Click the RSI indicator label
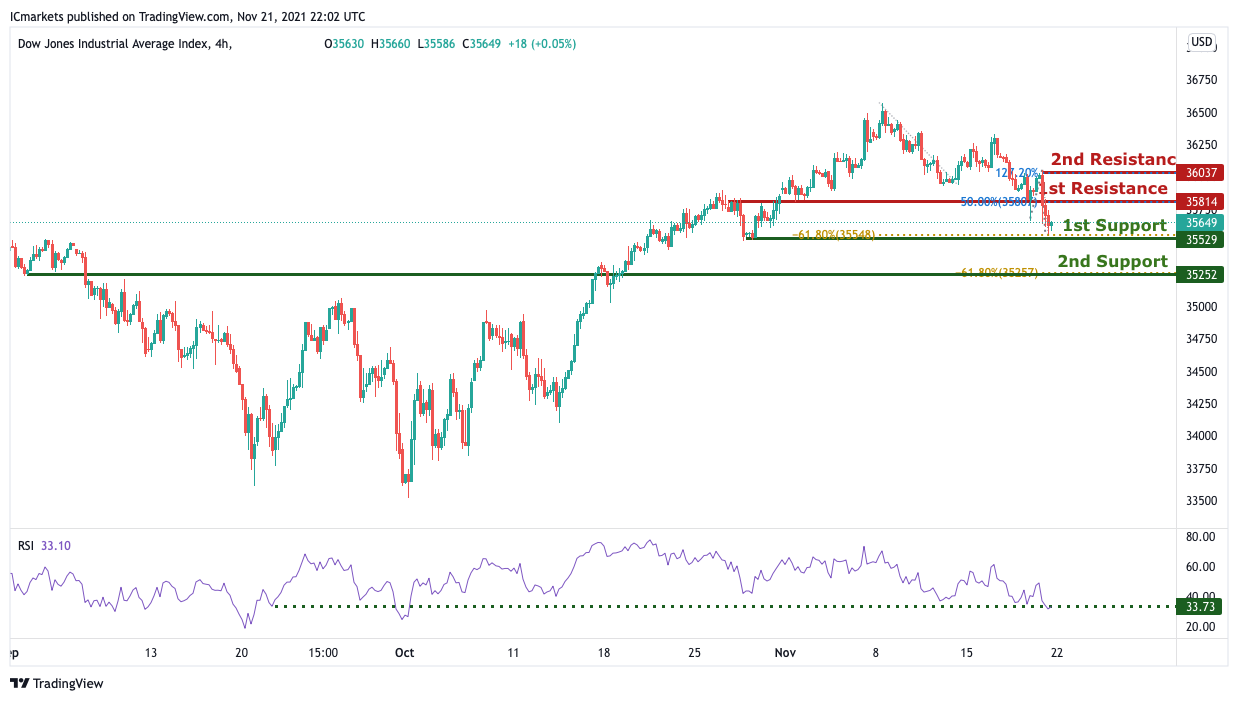Viewport: 1238px width, 701px height. 26,546
